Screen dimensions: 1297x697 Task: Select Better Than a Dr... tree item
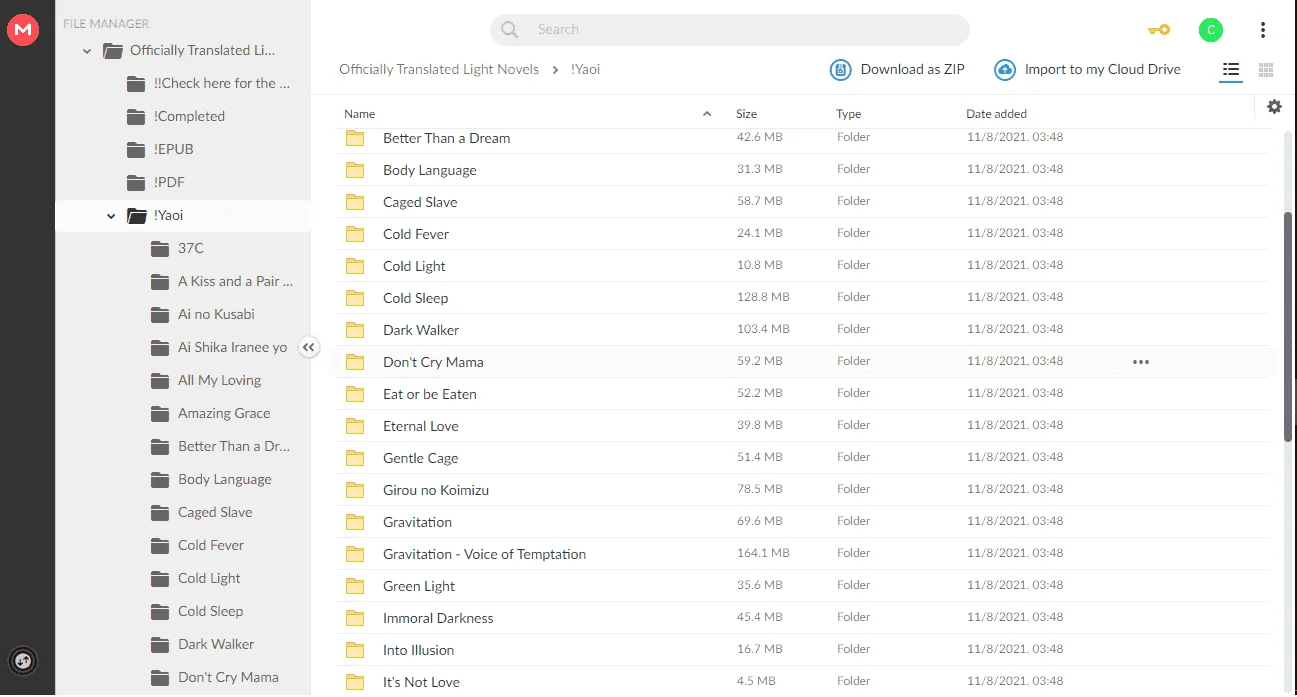(x=183, y=446)
